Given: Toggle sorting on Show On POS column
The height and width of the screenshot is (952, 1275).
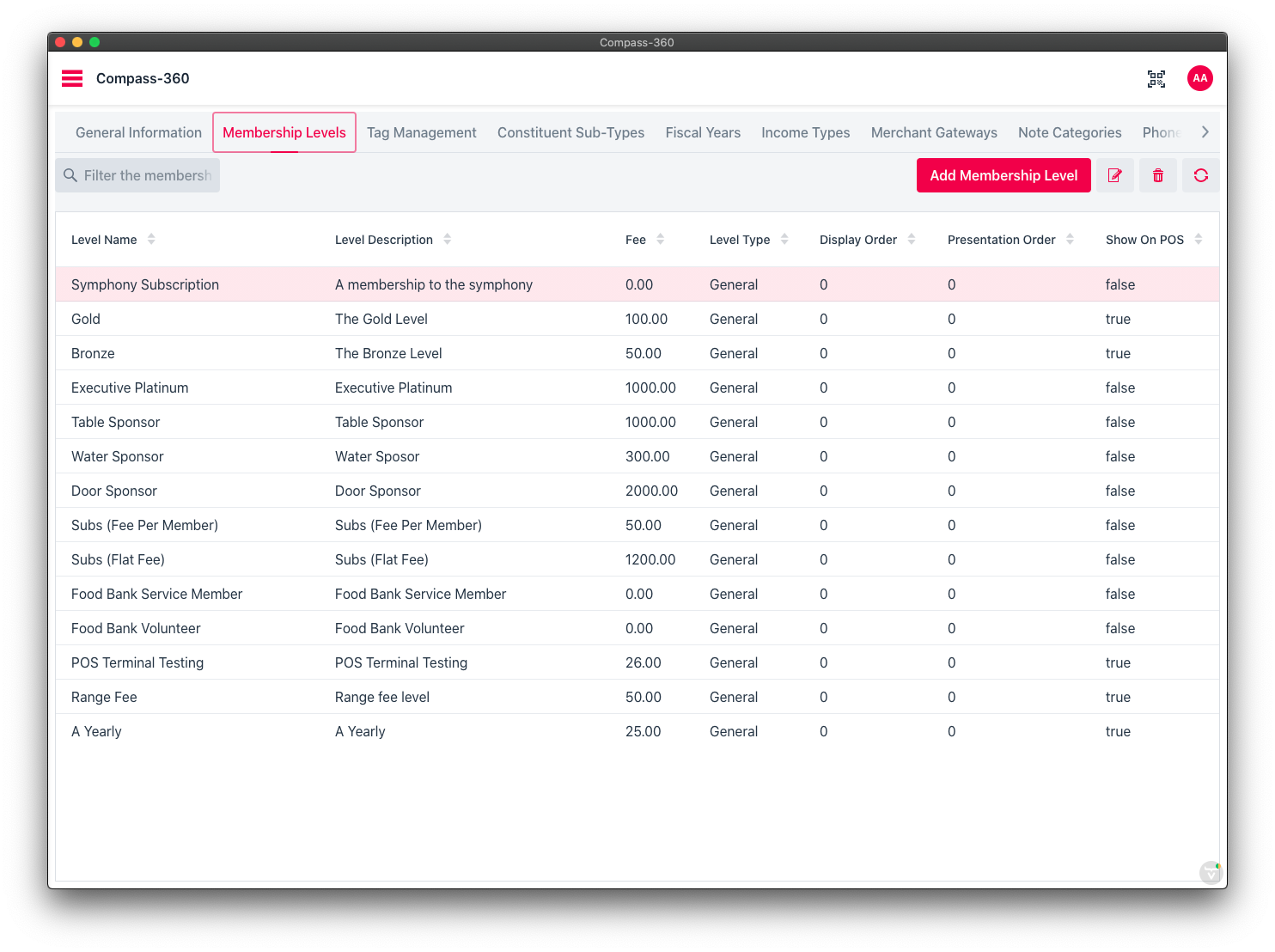Looking at the screenshot, I should pos(1200,239).
